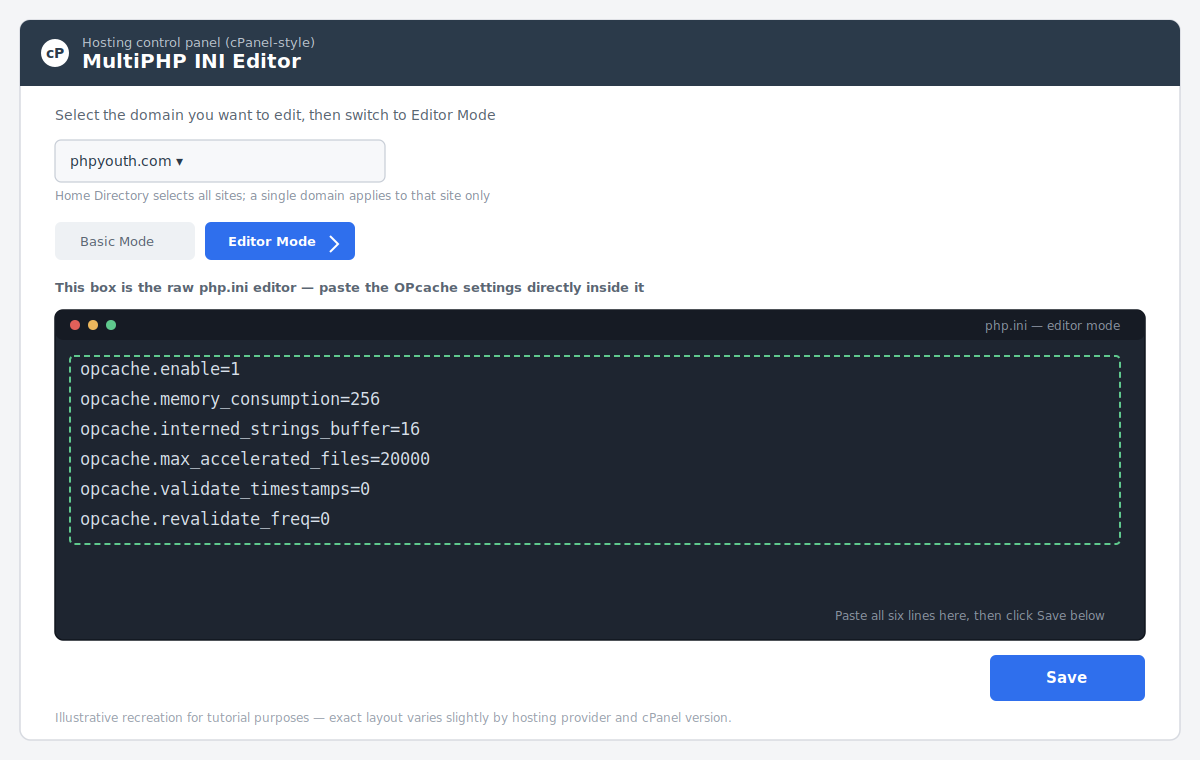Click the MultiPHP INI Editor heading
The width and height of the screenshot is (1200, 760).
(x=191, y=61)
